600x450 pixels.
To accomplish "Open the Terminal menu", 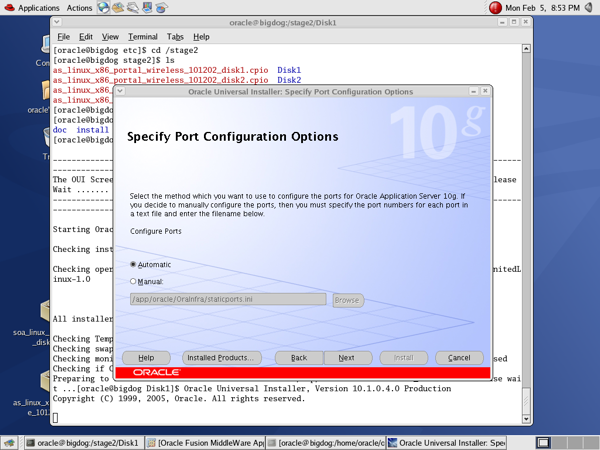I will pos(143,37).
